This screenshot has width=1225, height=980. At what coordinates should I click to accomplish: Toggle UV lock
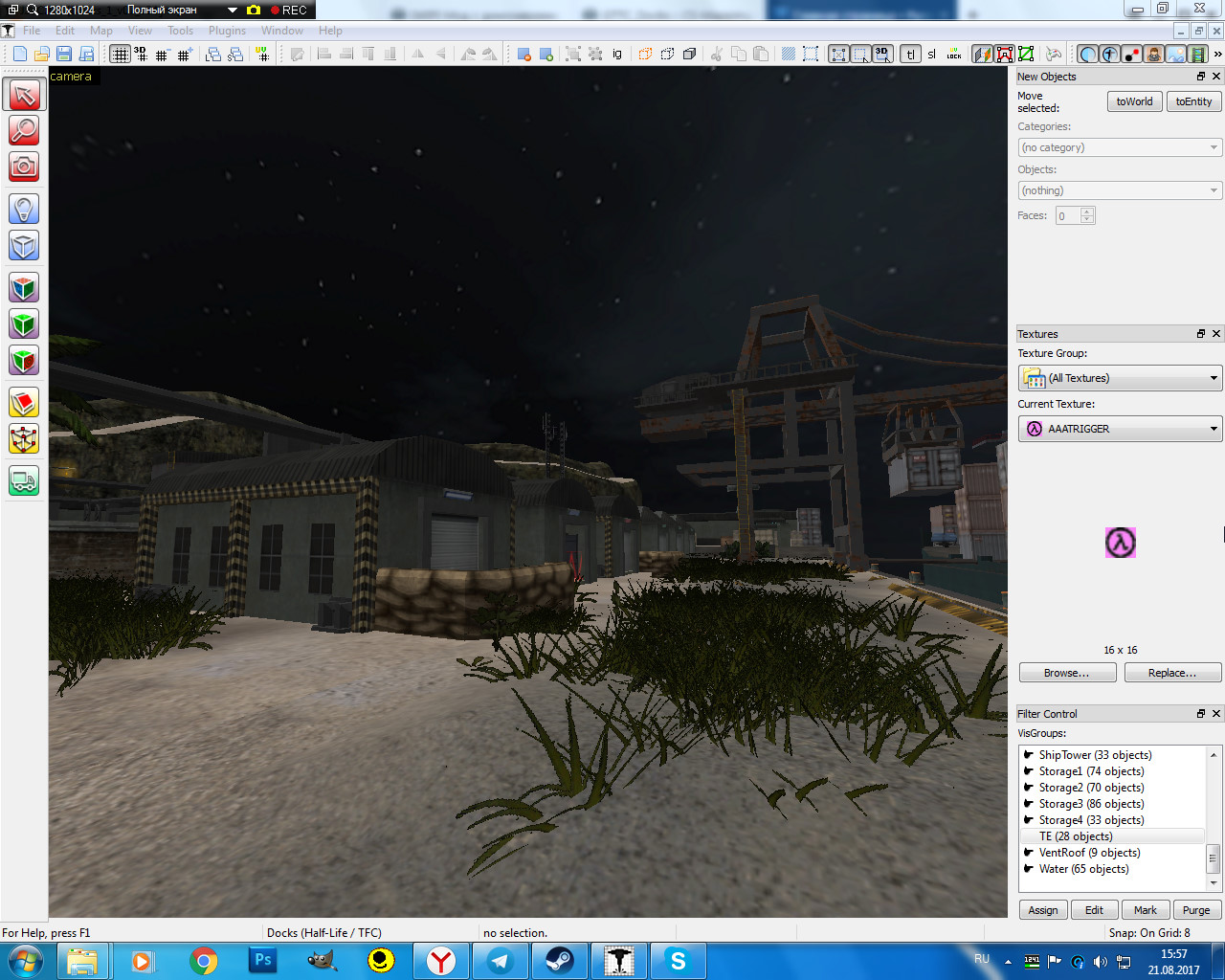pyautogui.click(x=954, y=55)
